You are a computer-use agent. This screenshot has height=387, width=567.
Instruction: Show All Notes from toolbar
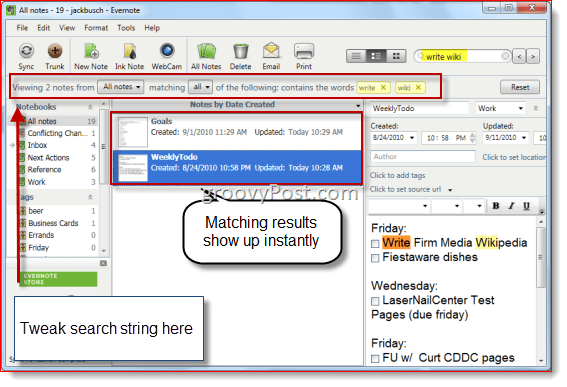click(206, 56)
